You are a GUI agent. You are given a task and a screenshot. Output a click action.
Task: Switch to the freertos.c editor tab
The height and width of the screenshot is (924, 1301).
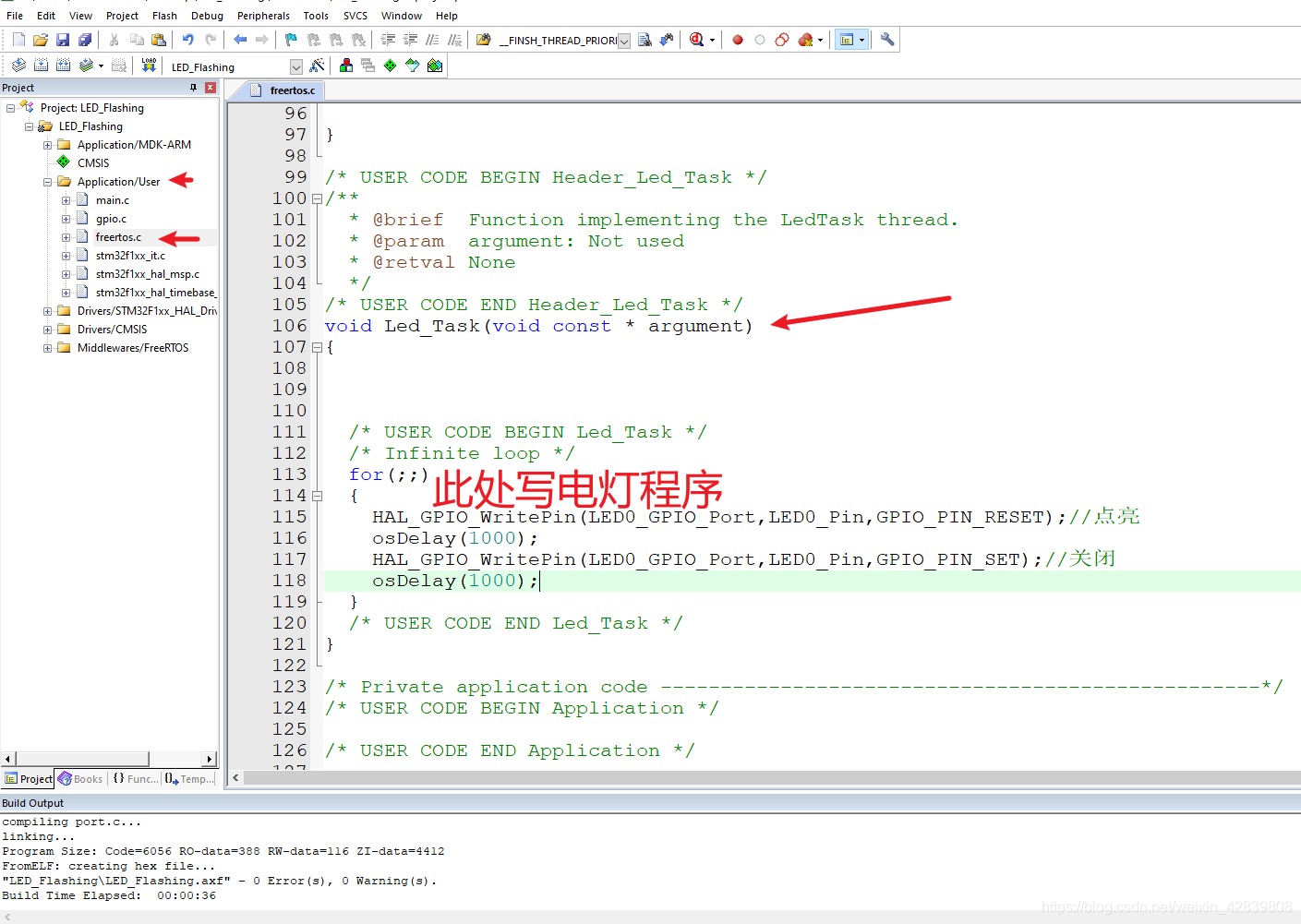tap(284, 90)
